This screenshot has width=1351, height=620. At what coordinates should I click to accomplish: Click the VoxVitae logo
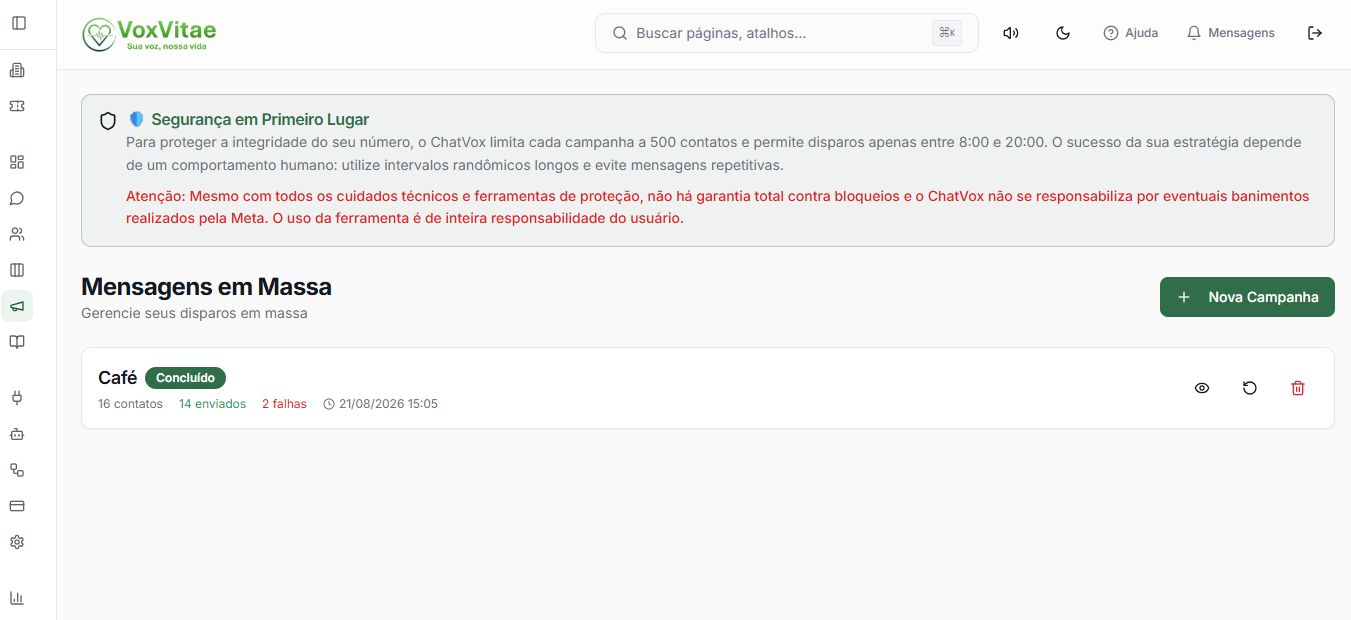(x=149, y=34)
